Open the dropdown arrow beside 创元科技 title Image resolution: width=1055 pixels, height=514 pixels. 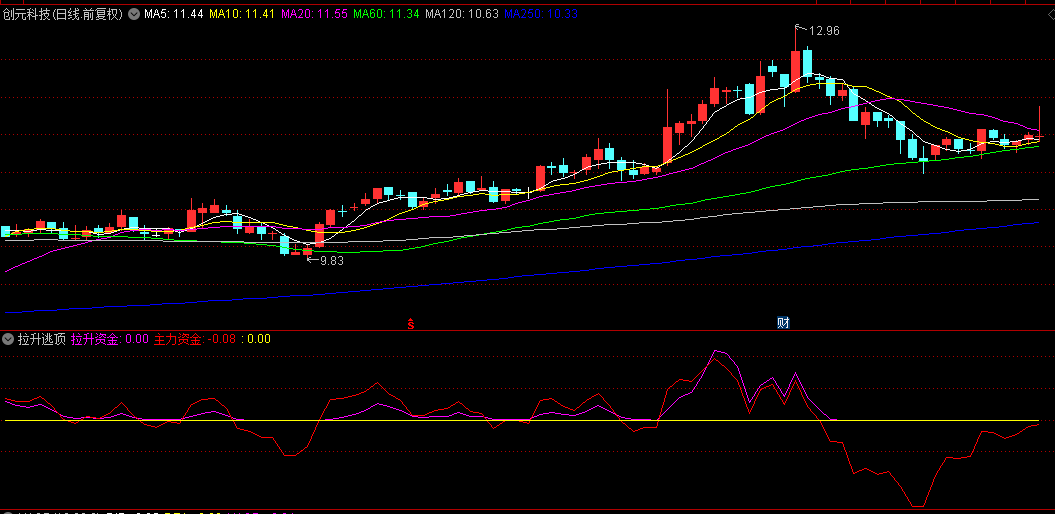[x=133, y=13]
